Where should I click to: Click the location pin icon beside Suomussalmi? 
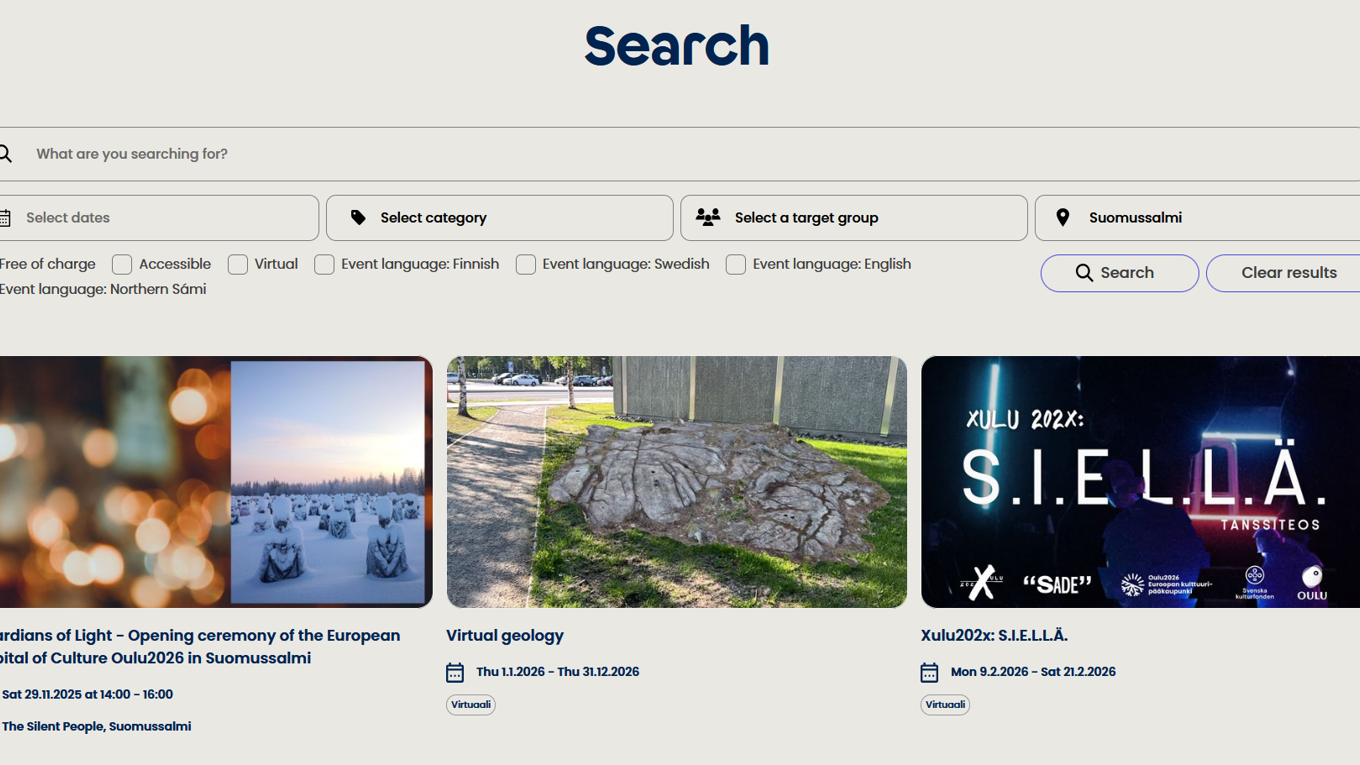click(x=1063, y=218)
